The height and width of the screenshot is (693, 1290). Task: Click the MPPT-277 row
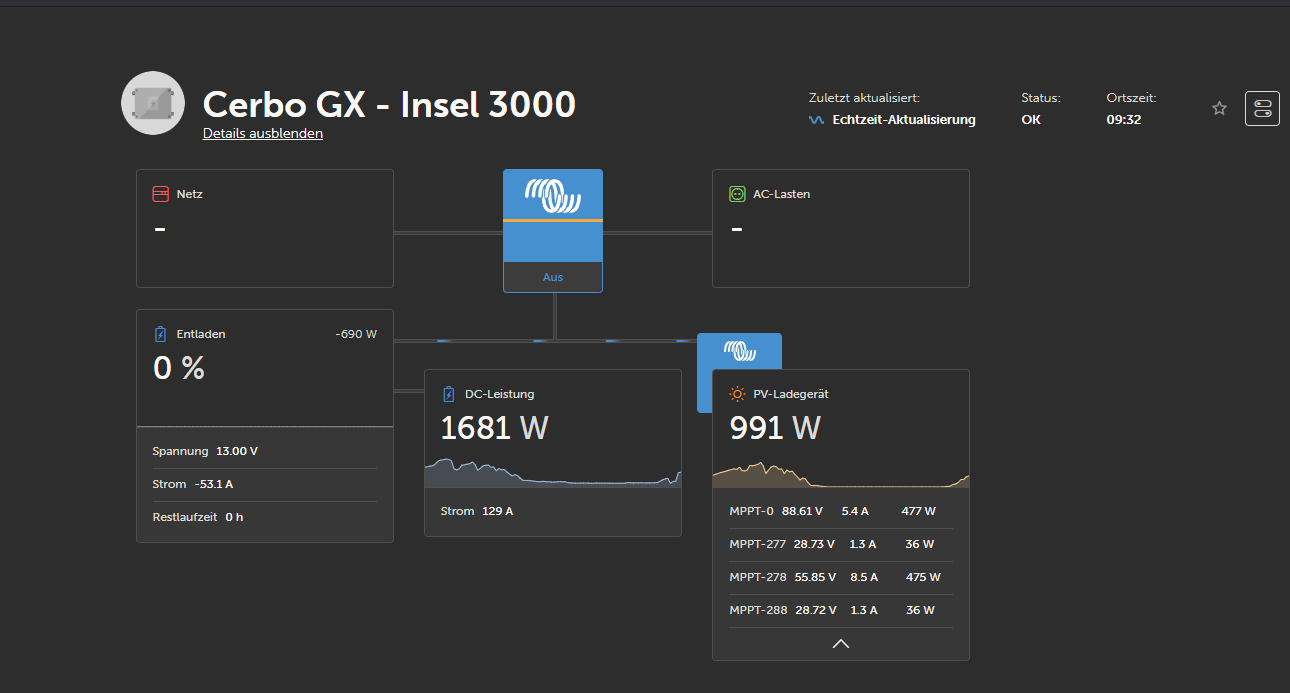(x=841, y=544)
